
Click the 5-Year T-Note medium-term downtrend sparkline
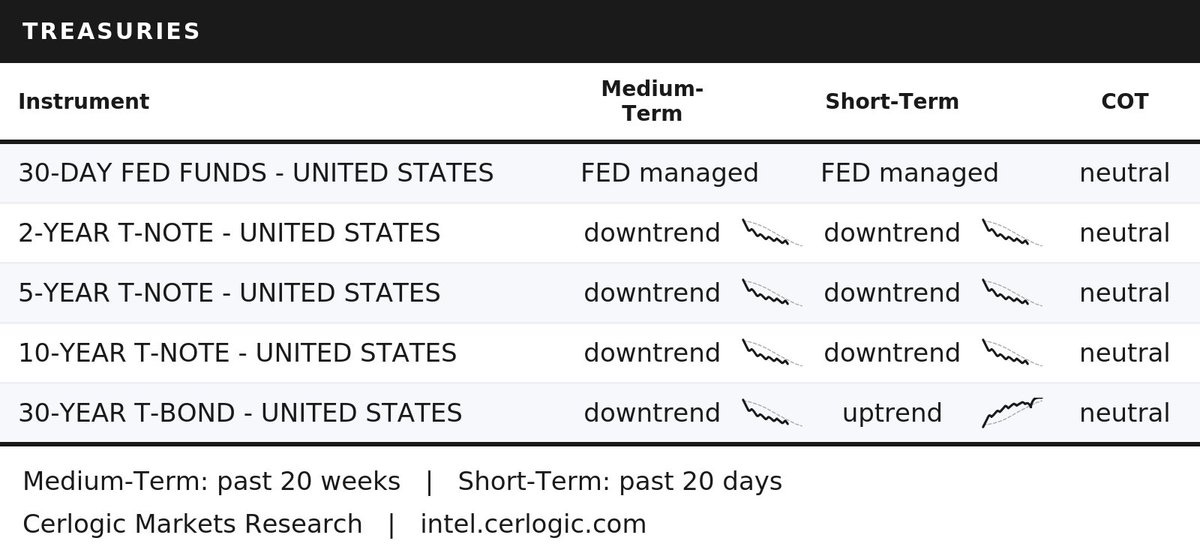pos(772,293)
